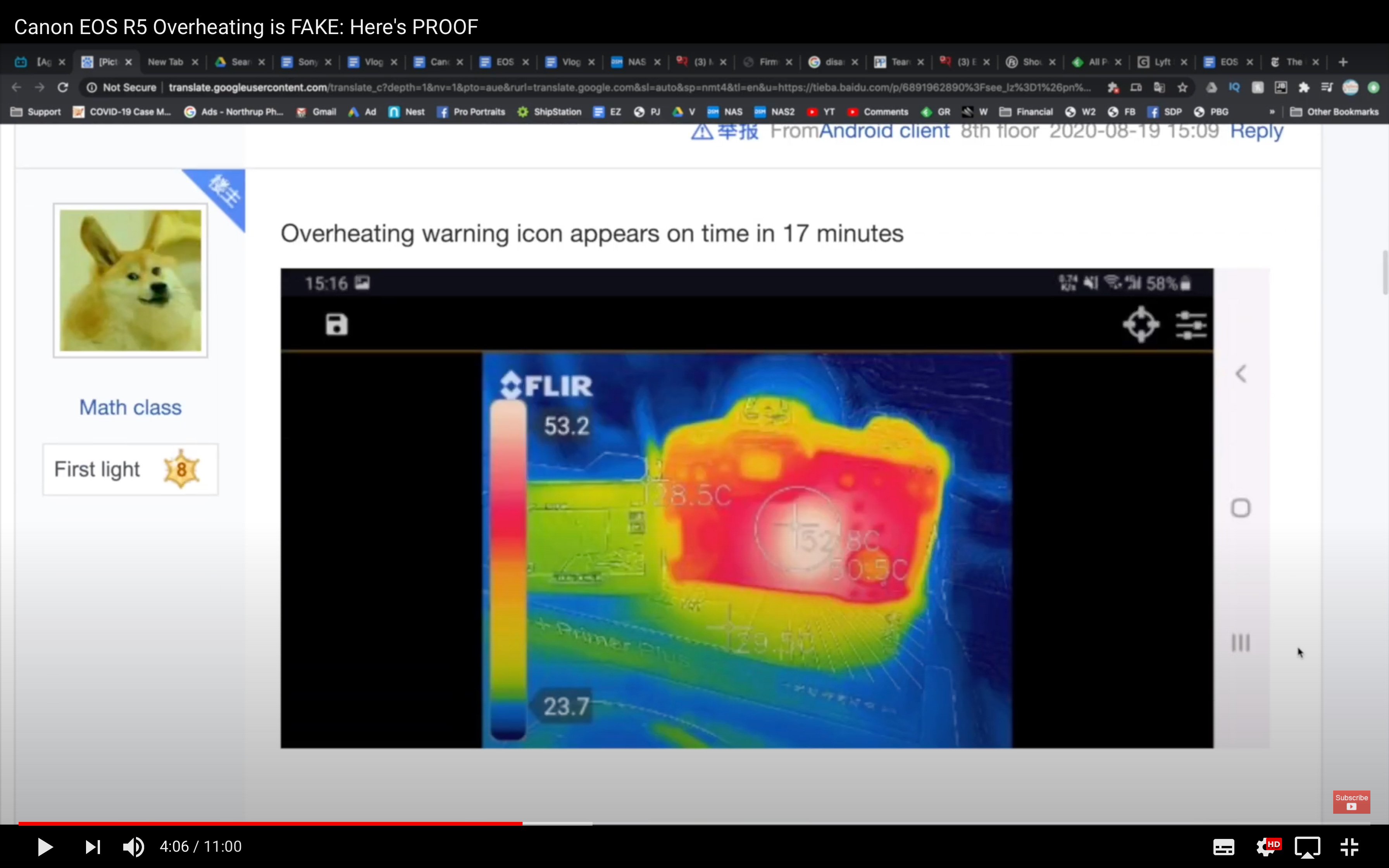Image resolution: width=1389 pixels, height=868 pixels.
Task: Go back in browser history
Action: coord(17,87)
